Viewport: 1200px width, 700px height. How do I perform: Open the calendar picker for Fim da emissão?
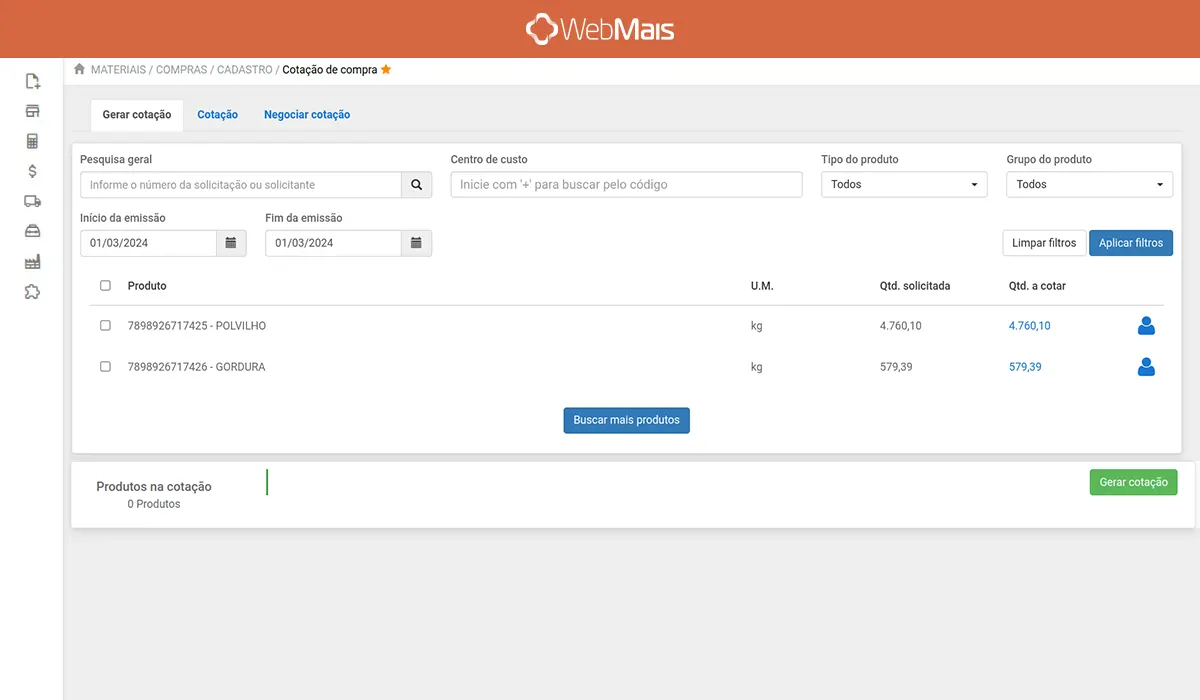point(416,243)
